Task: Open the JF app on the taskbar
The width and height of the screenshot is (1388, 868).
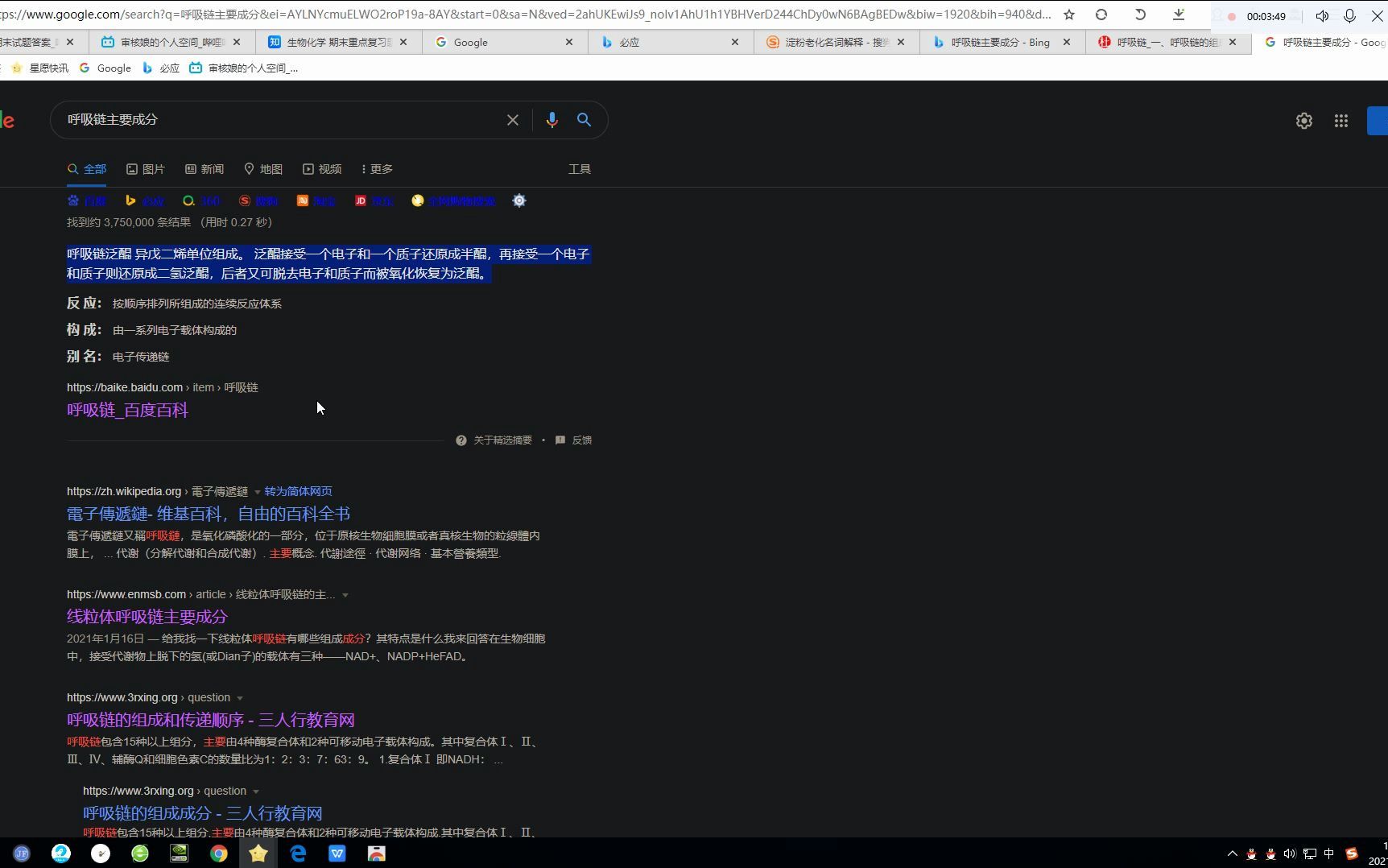Action: tap(22, 854)
